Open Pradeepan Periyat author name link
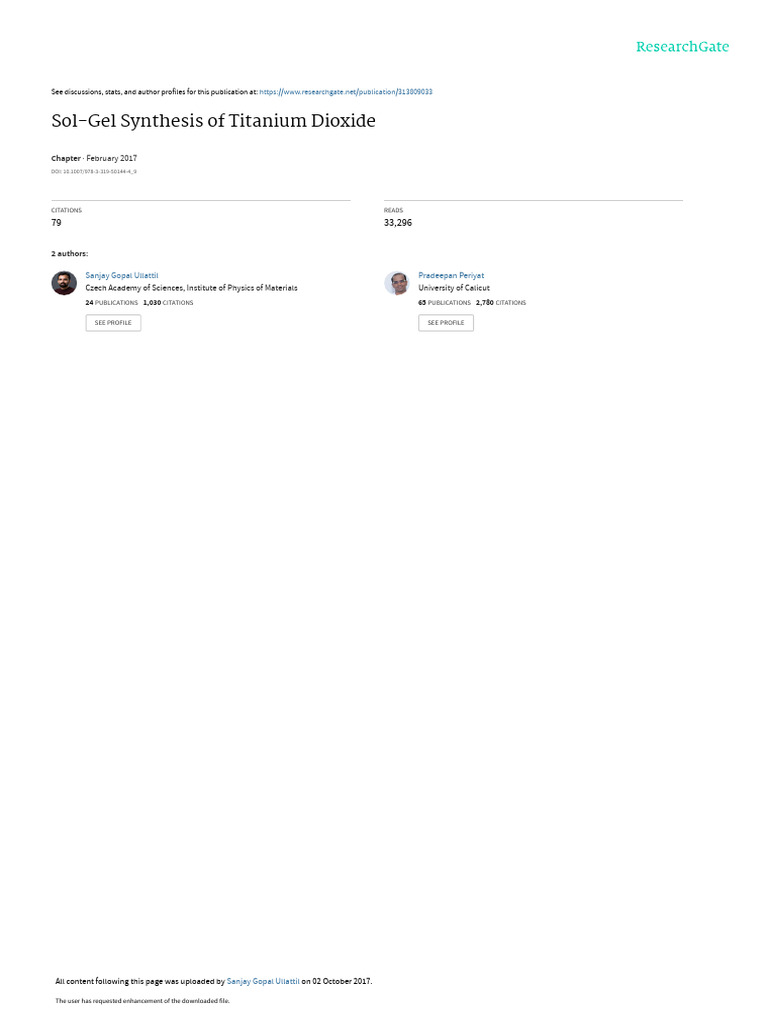Screen dimensions: 768x1024 tap(451, 276)
